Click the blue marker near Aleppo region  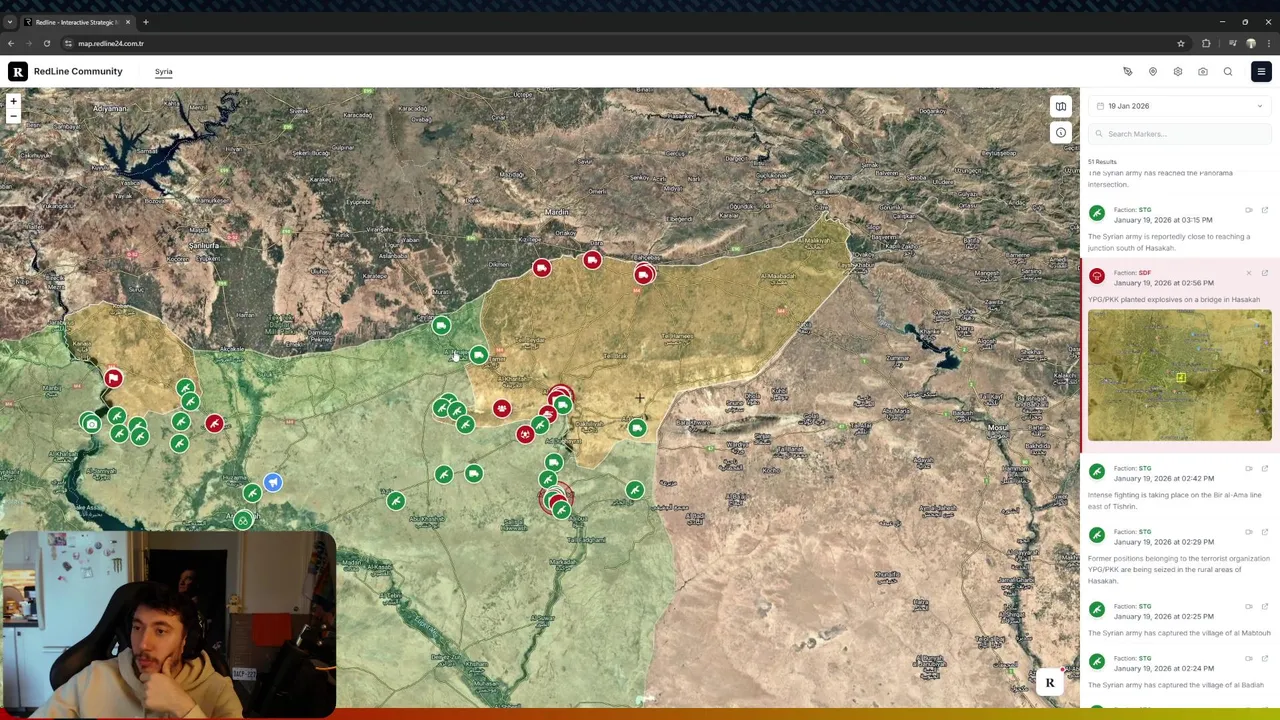[272, 483]
